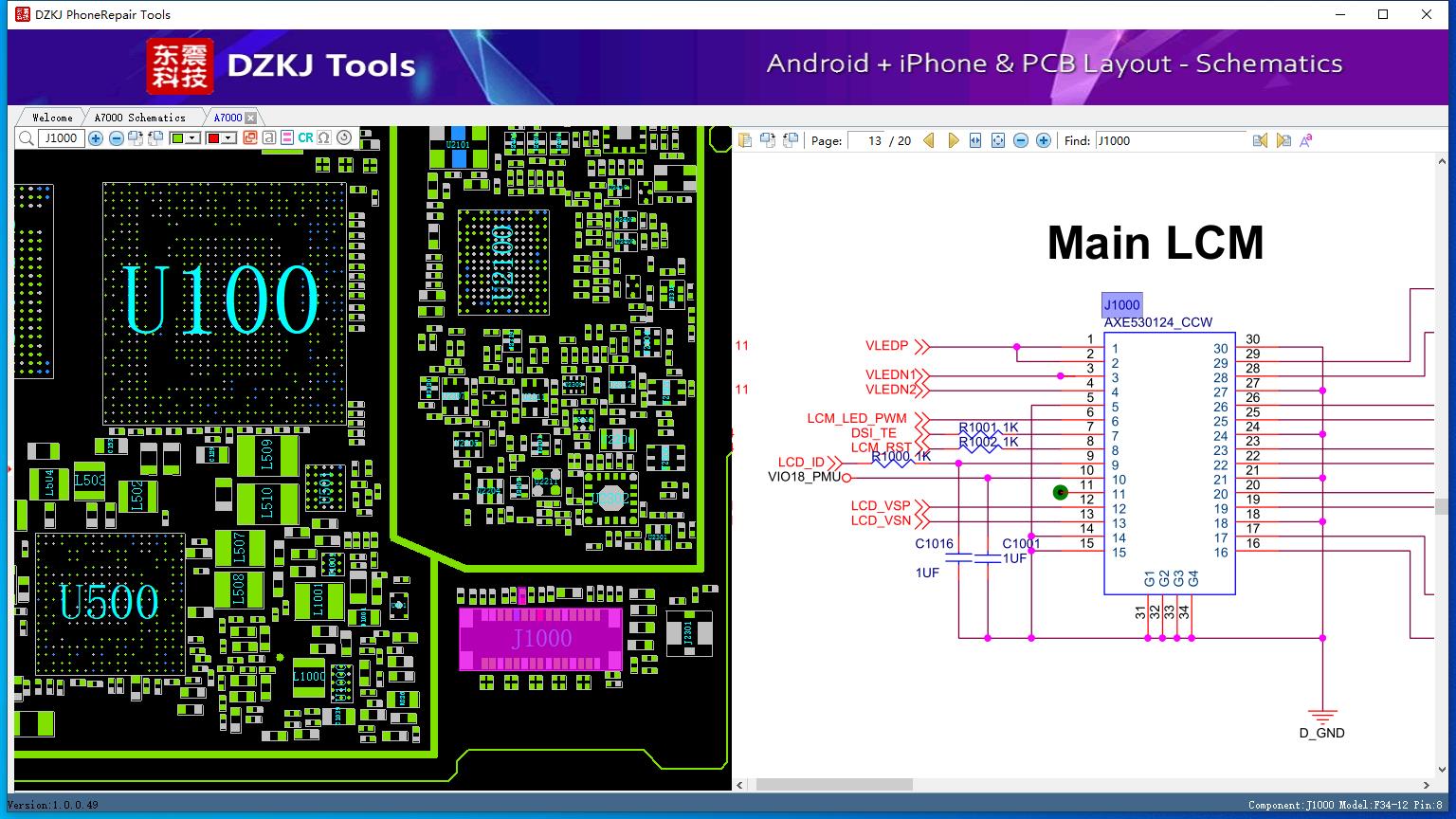Click the Omega resistance icon

click(x=324, y=138)
